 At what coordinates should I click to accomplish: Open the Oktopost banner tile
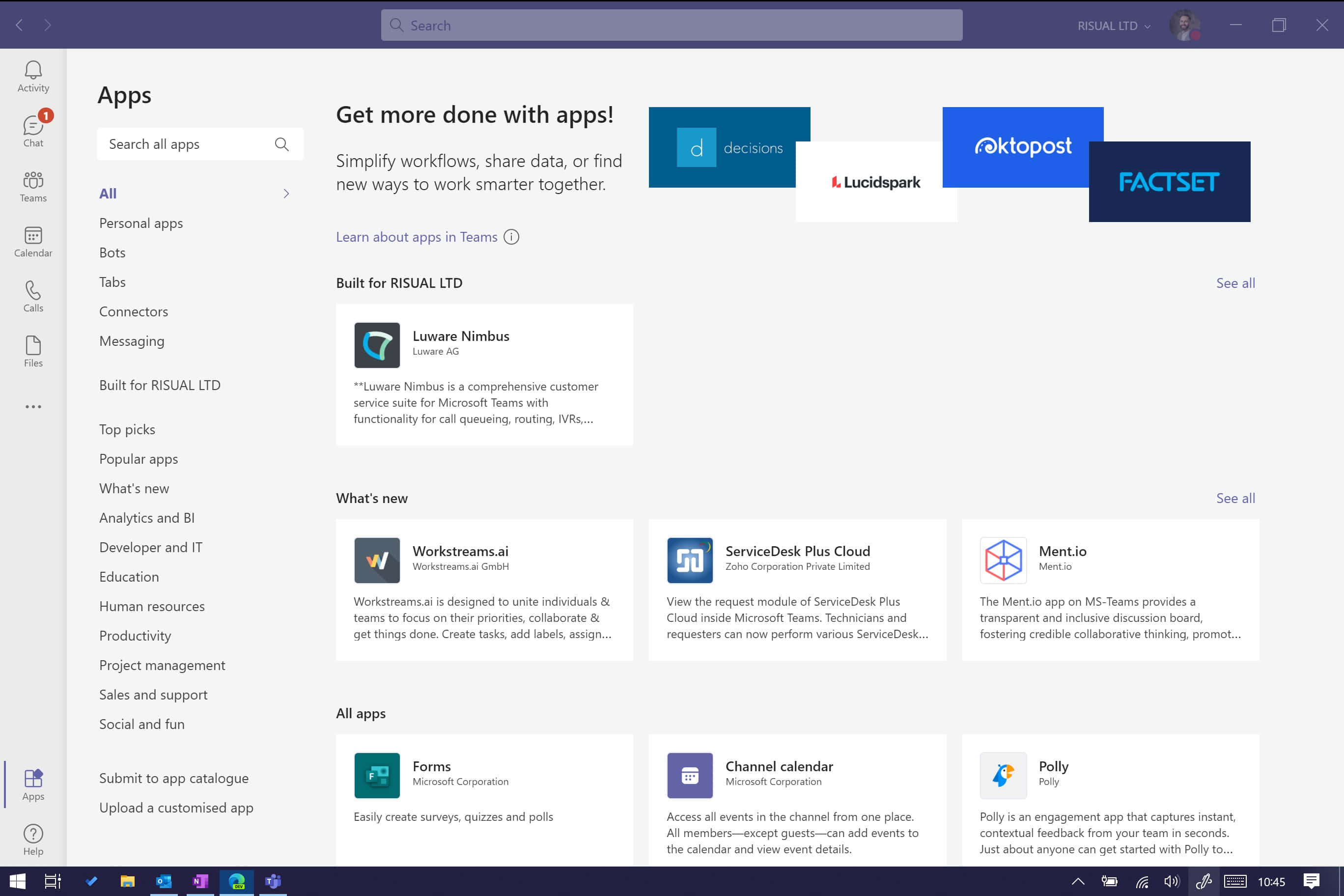[1023, 147]
